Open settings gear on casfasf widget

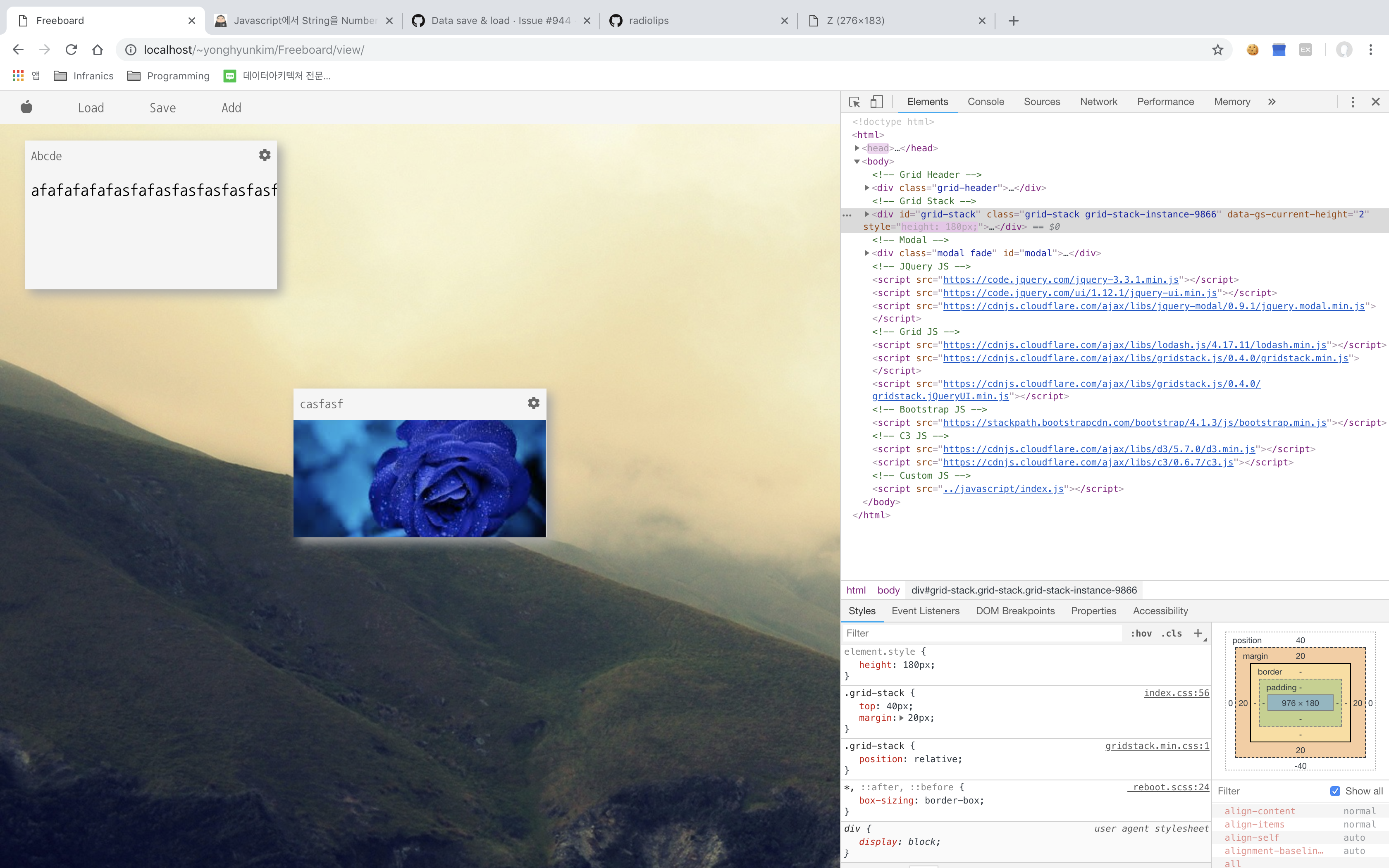point(534,403)
